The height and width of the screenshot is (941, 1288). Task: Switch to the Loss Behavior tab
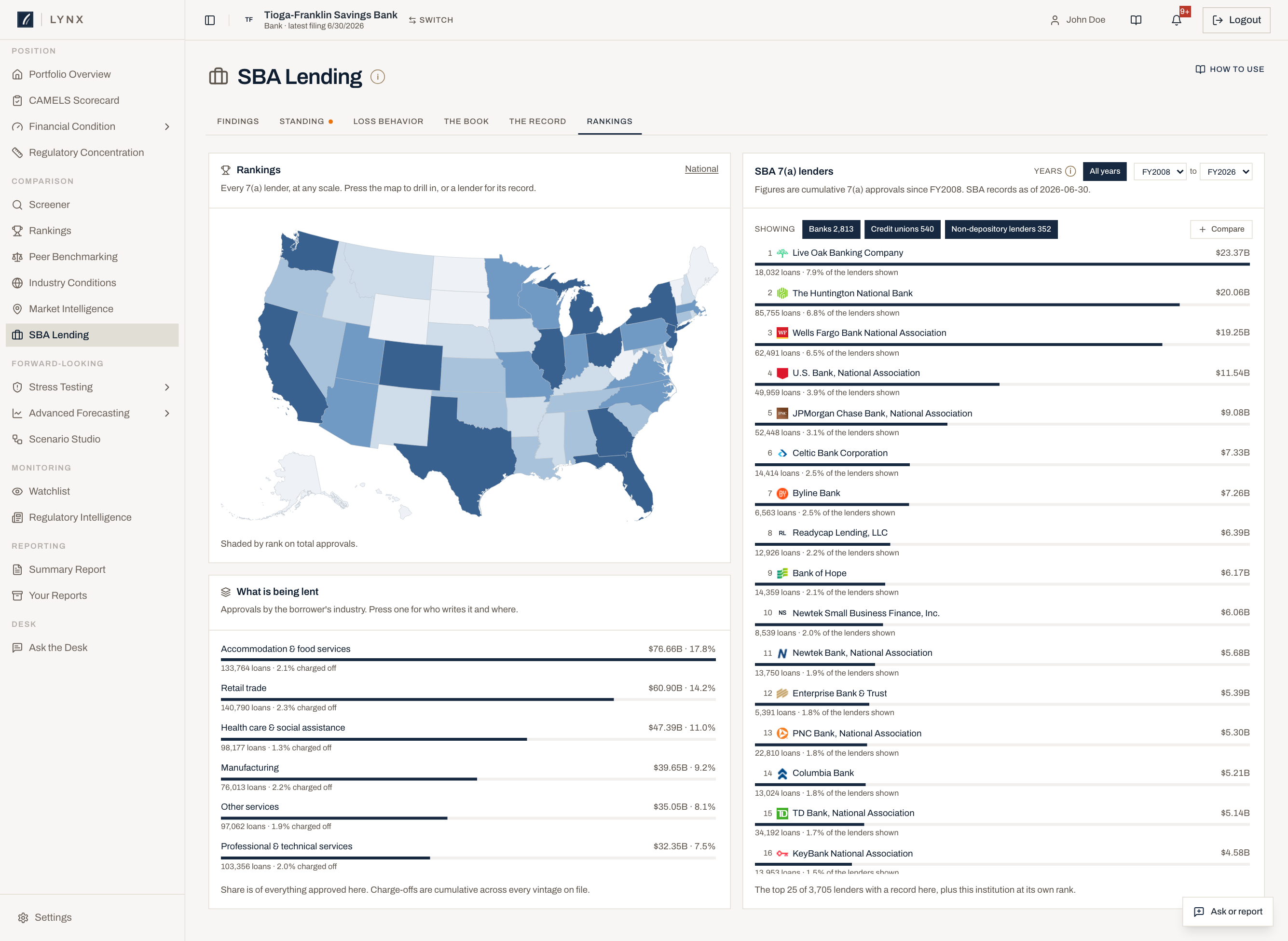[388, 121]
